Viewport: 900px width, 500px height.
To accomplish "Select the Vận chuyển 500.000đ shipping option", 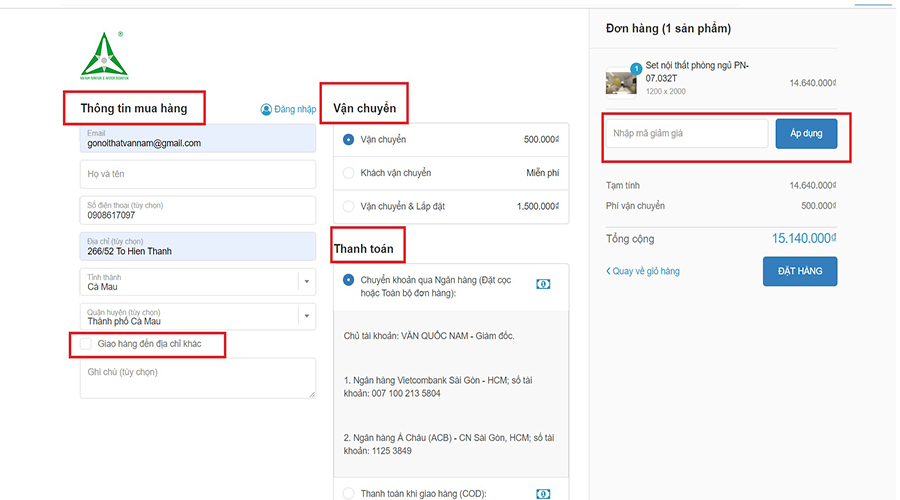I will point(348,140).
